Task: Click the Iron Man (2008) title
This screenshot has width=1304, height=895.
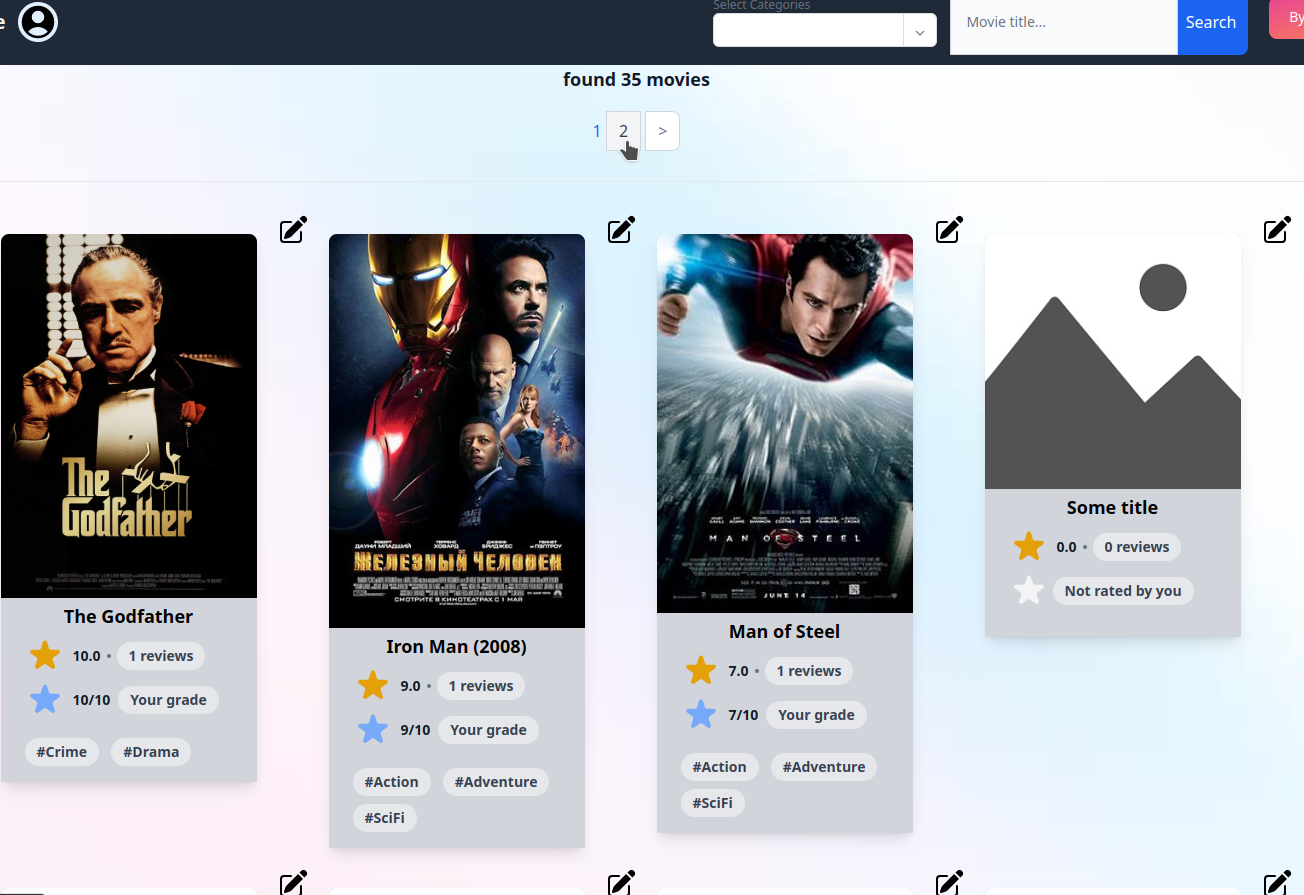Action: [456, 646]
